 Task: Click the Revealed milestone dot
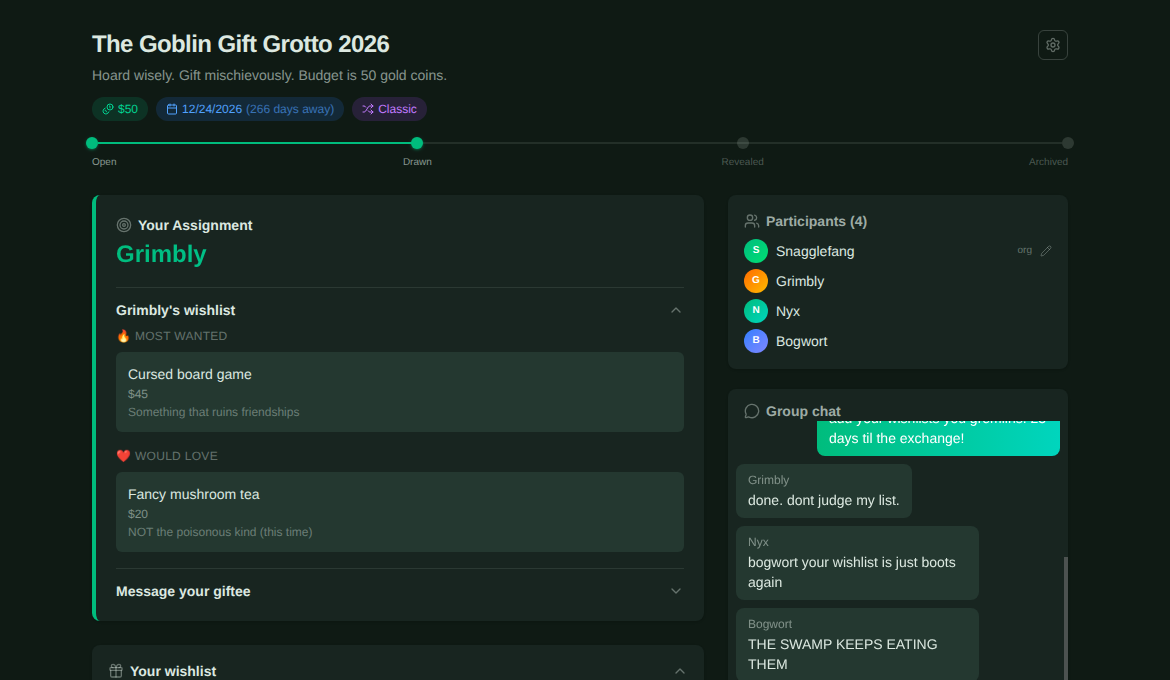(742, 143)
